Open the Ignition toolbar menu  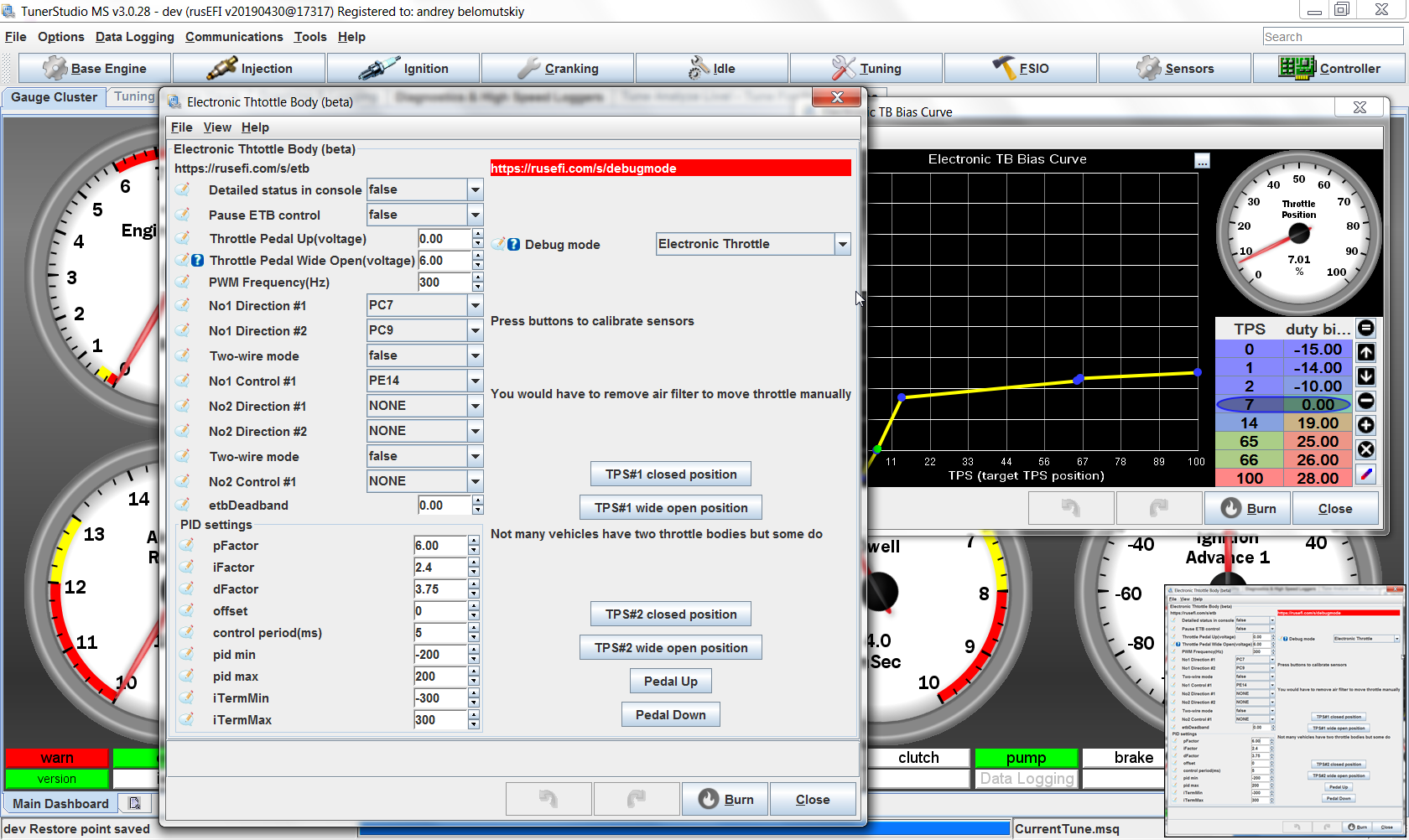click(x=403, y=69)
